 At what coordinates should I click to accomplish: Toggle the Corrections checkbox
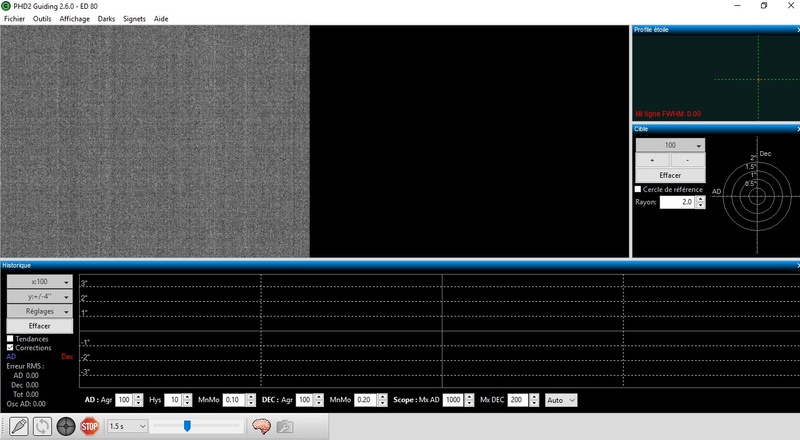(x=10, y=347)
